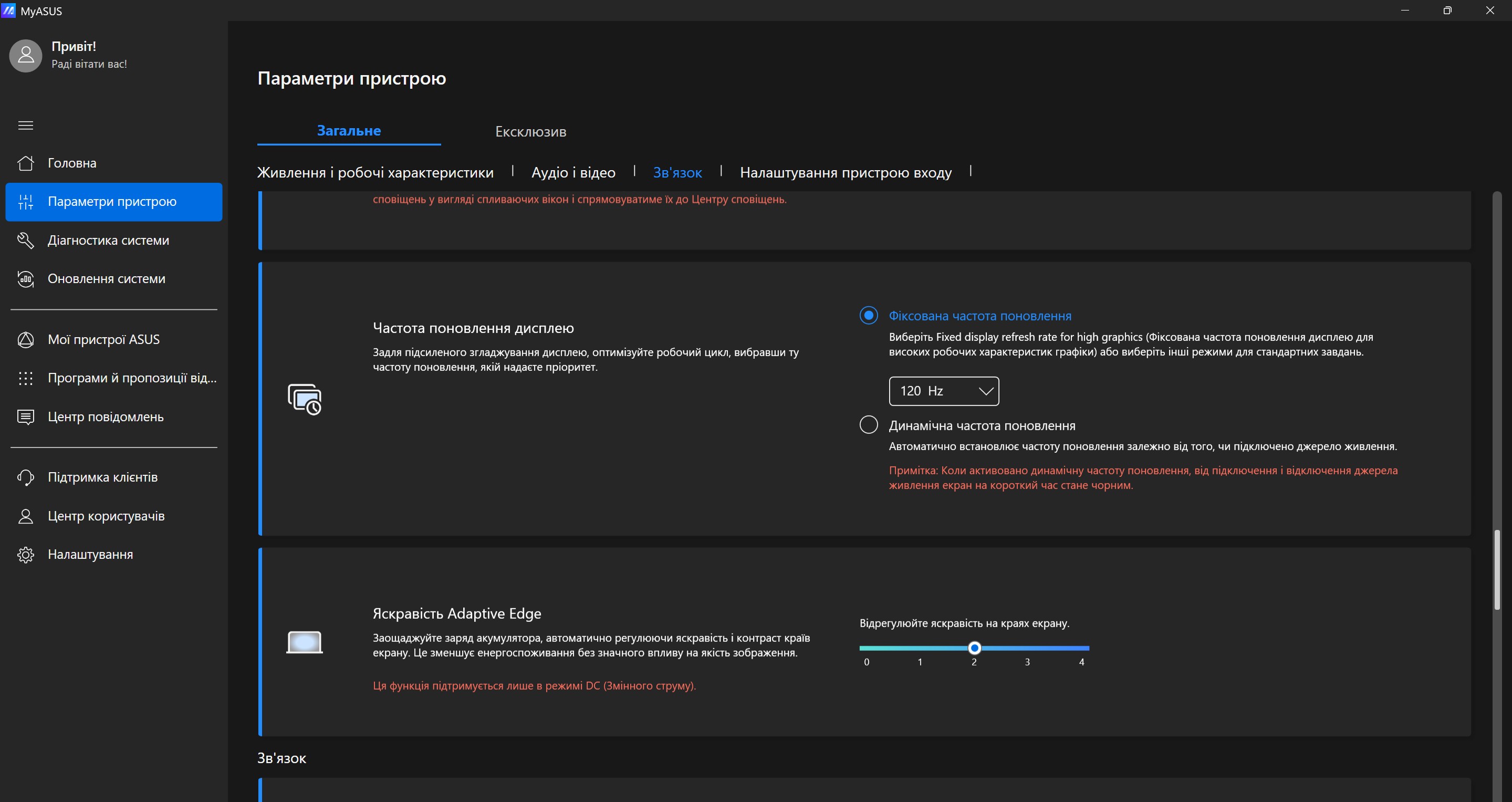Click the user profile avatar icon
This screenshot has height=802, width=1512.
[26, 56]
